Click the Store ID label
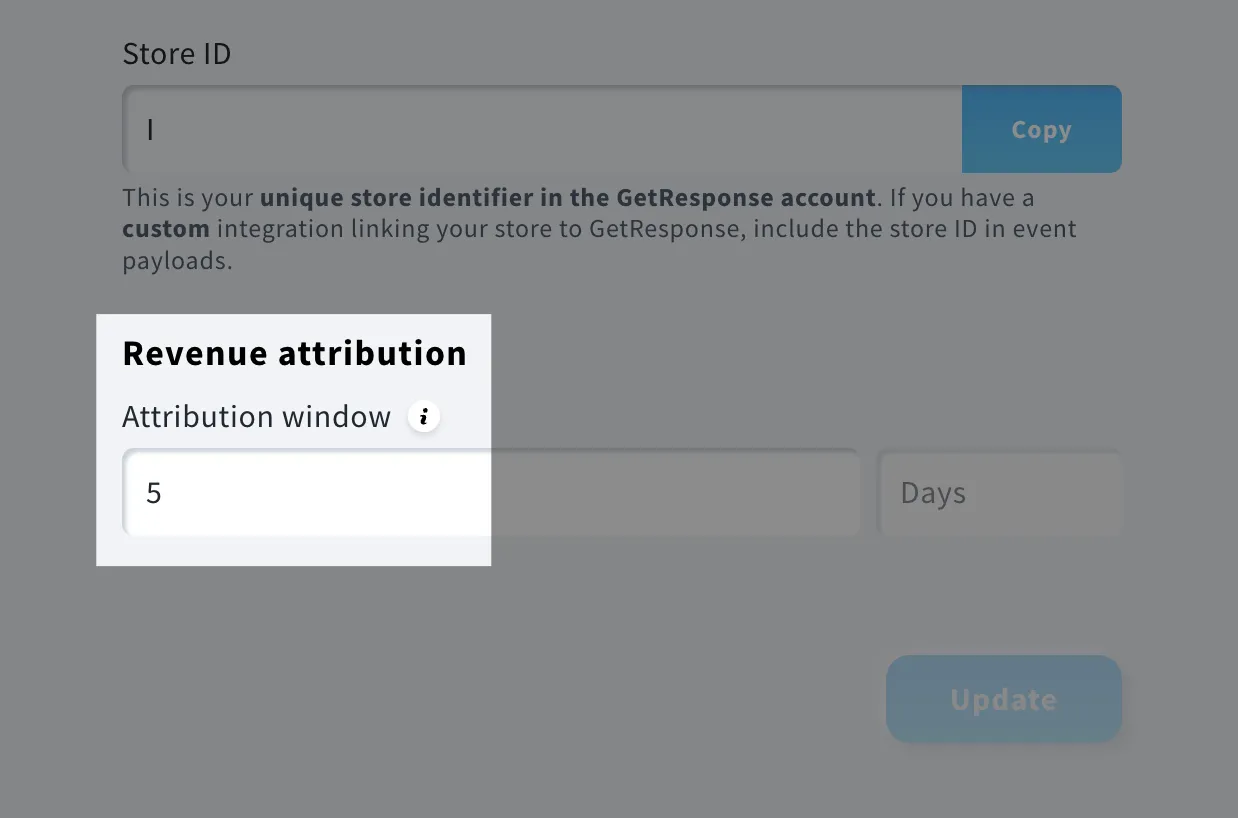The height and width of the screenshot is (818, 1238). tap(177, 53)
